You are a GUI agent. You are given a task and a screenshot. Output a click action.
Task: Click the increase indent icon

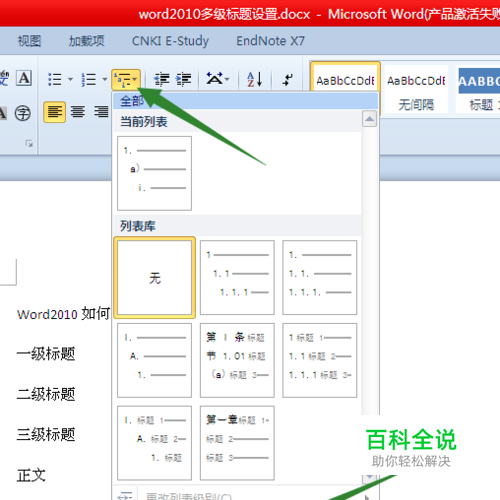click(x=183, y=80)
